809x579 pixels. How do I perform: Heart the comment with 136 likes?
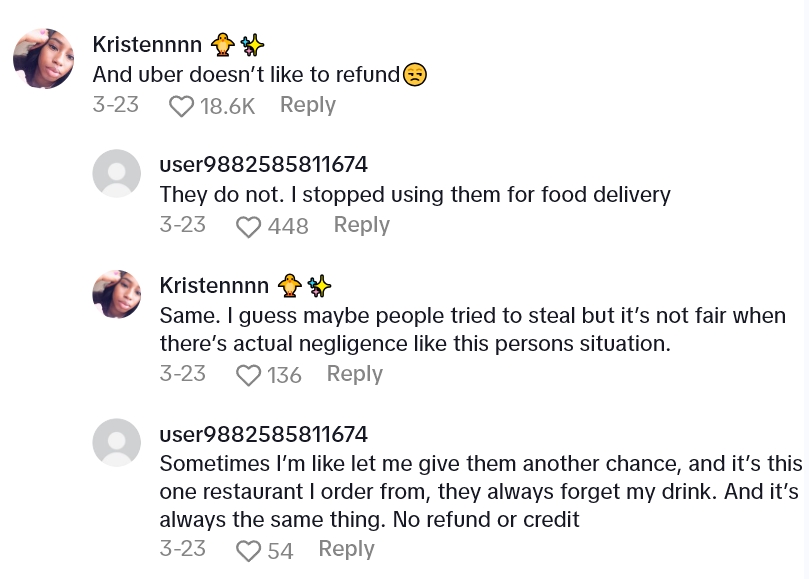tap(248, 375)
